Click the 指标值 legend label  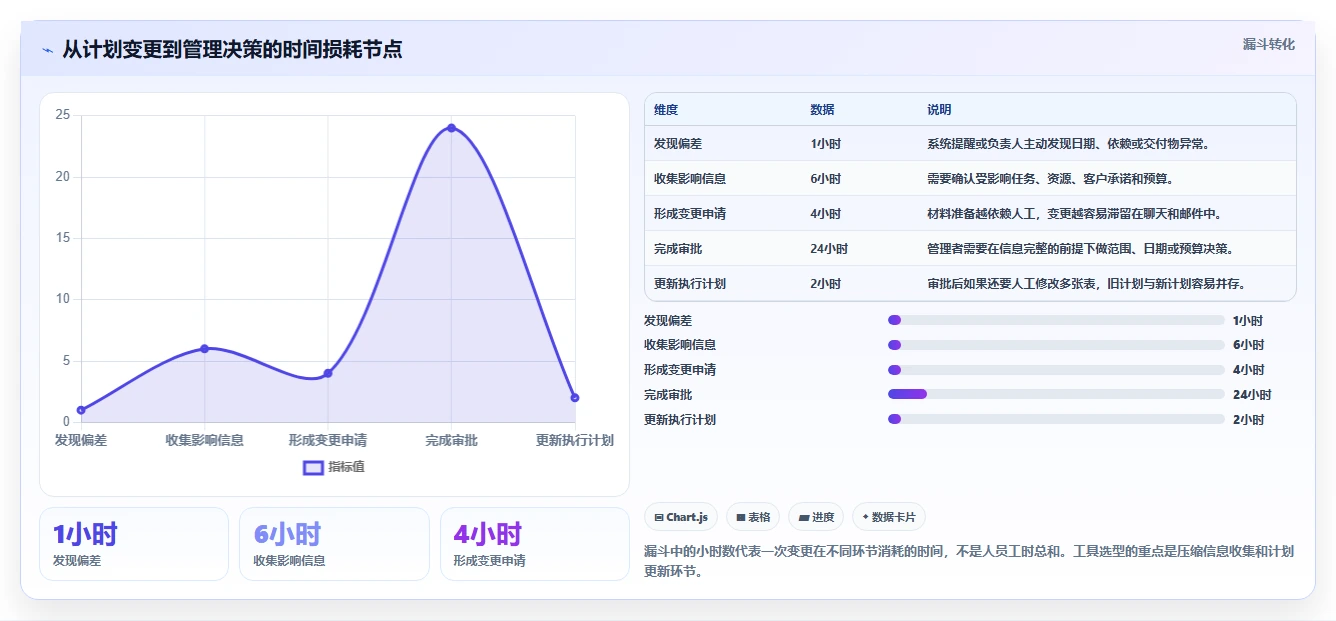346,467
